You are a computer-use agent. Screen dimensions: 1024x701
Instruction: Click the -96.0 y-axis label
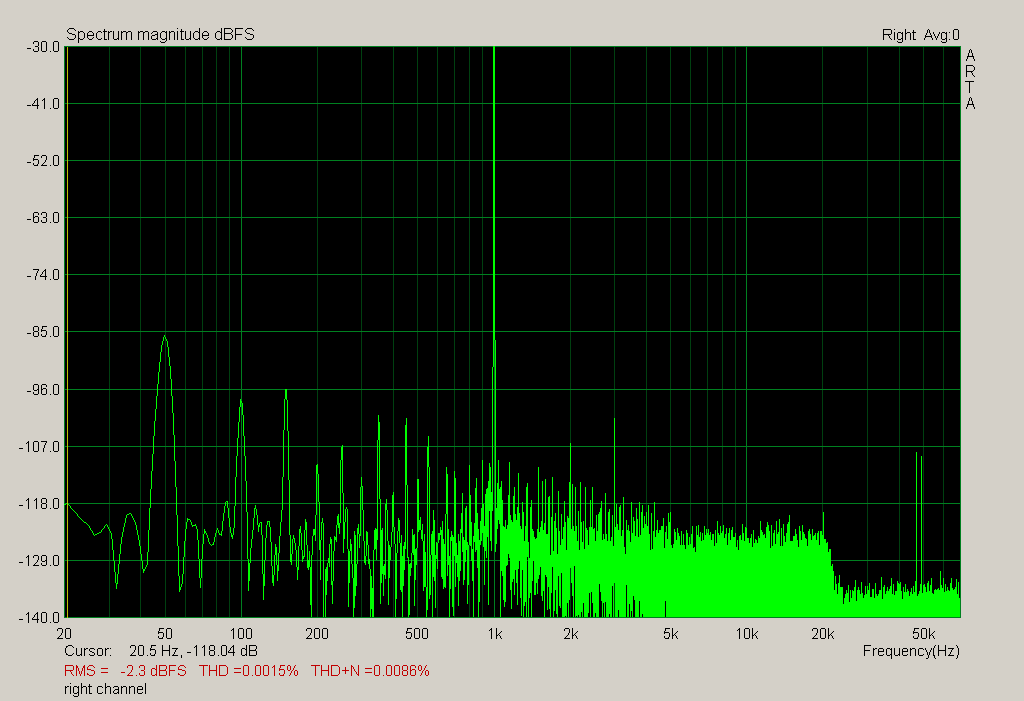point(43,390)
